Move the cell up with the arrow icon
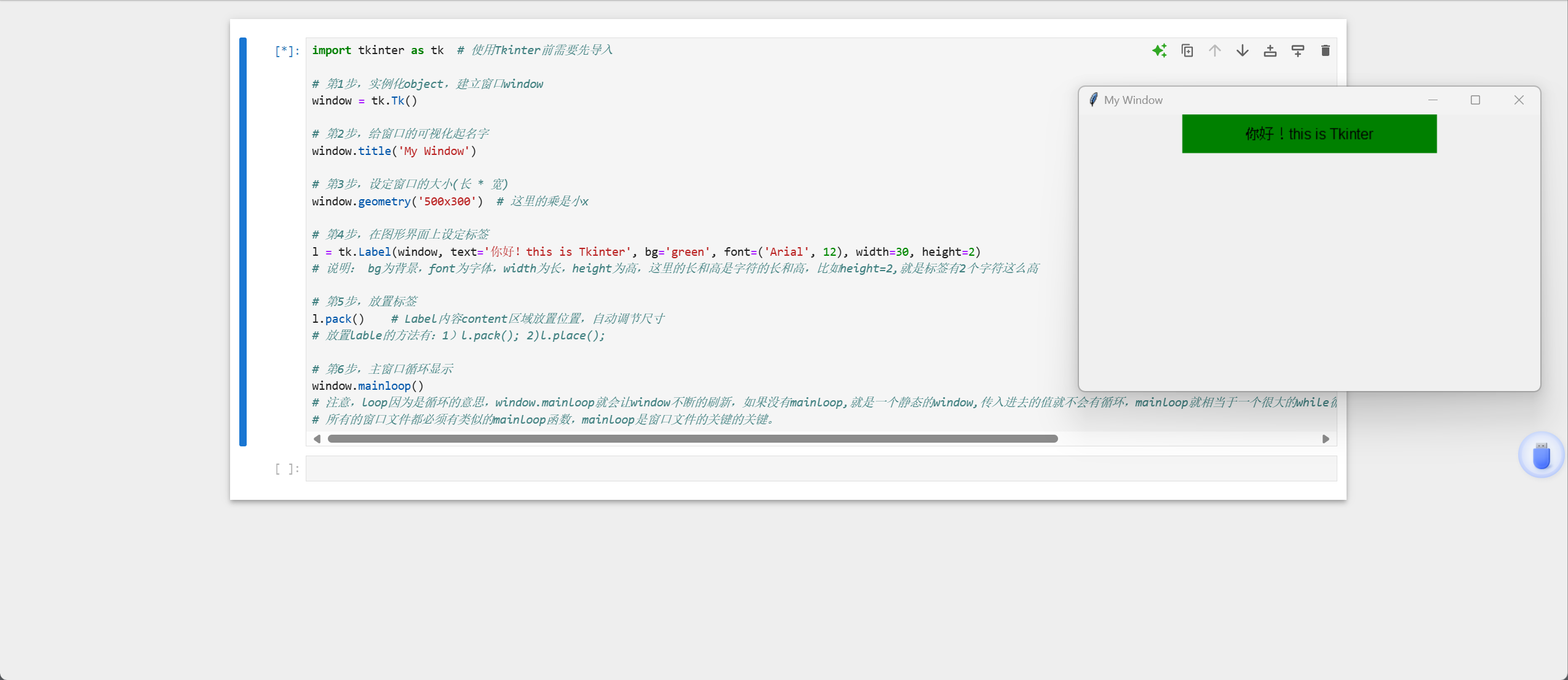 (1215, 50)
